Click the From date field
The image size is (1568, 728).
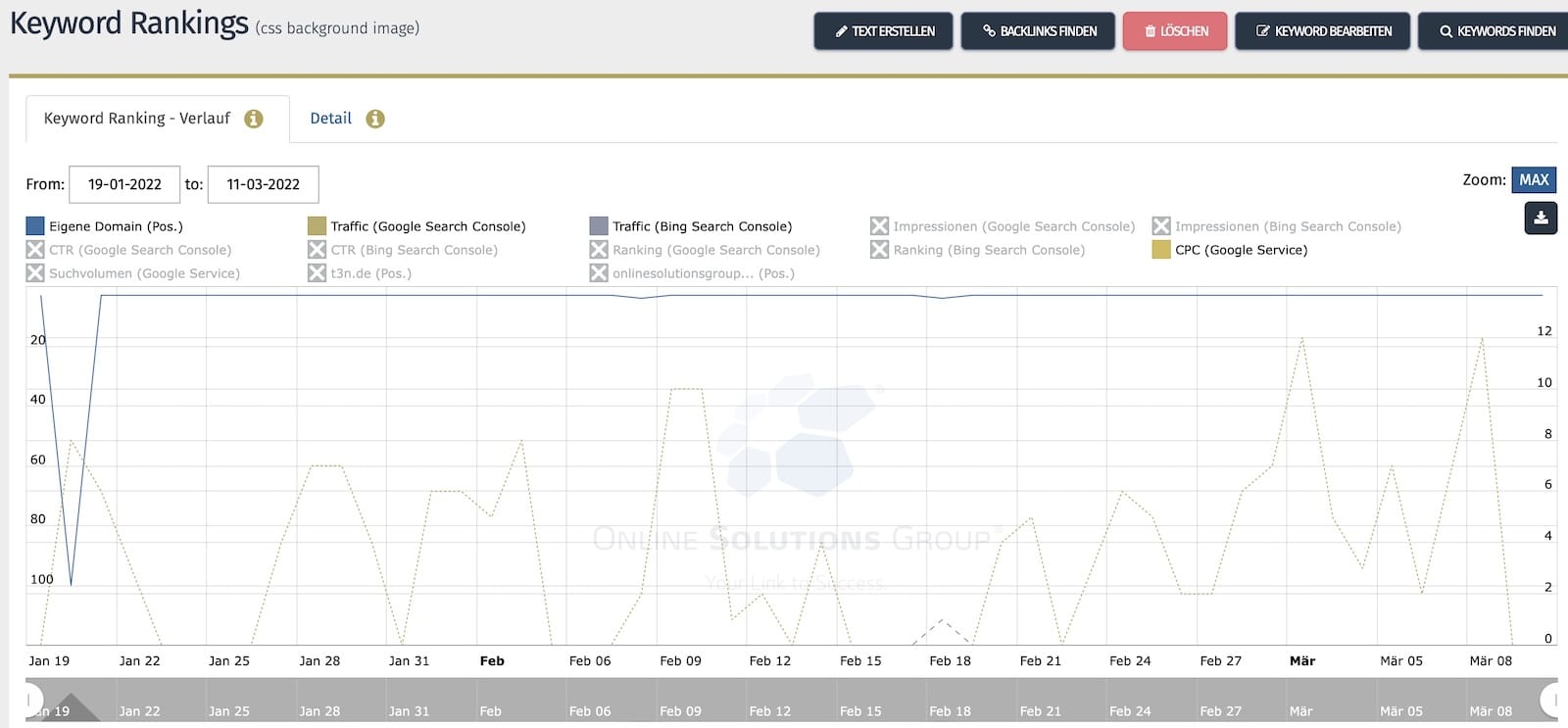[124, 184]
